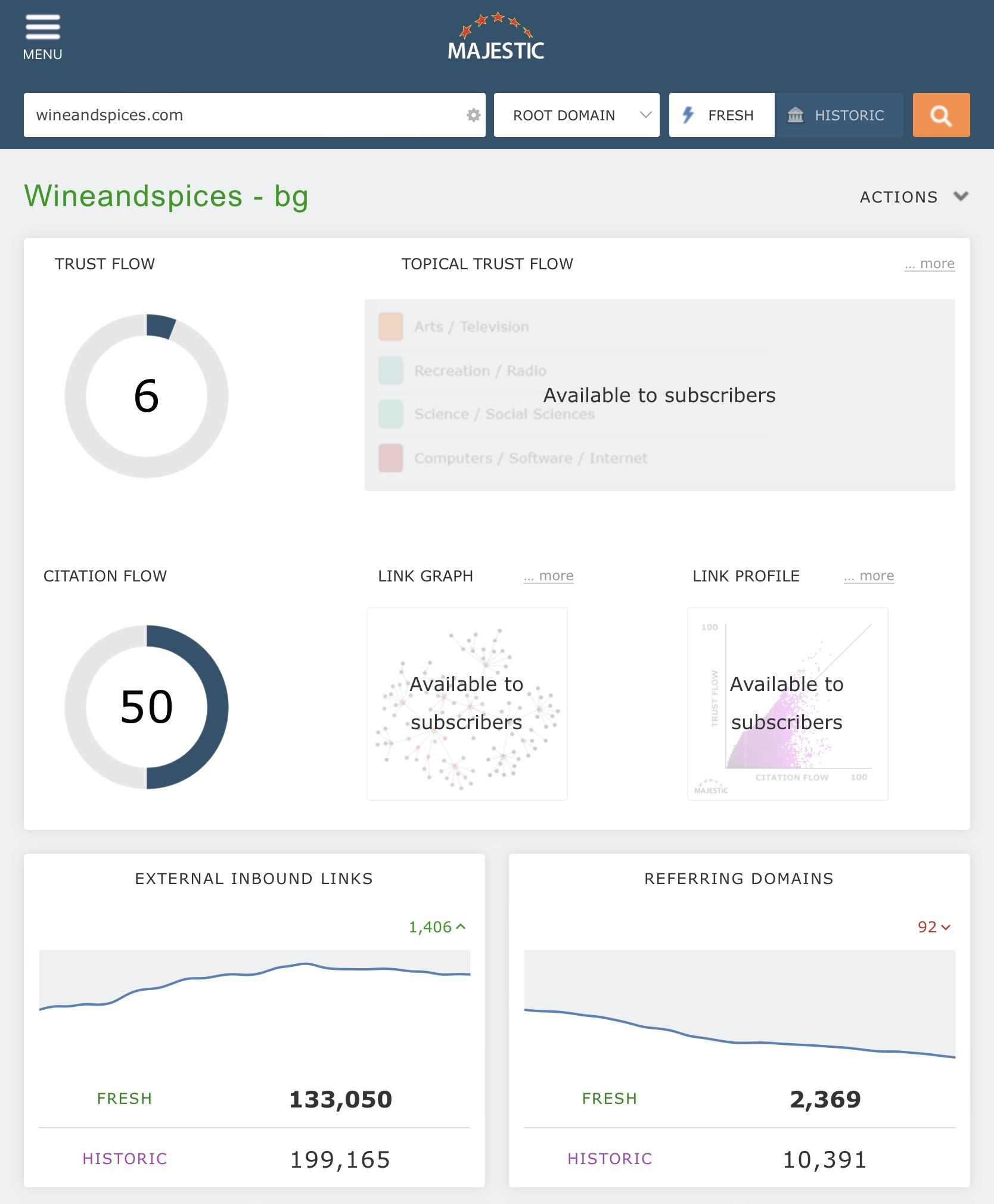Open the ROOT DOMAIN dropdown
Screen dimensions: 994x1204
(x=576, y=115)
